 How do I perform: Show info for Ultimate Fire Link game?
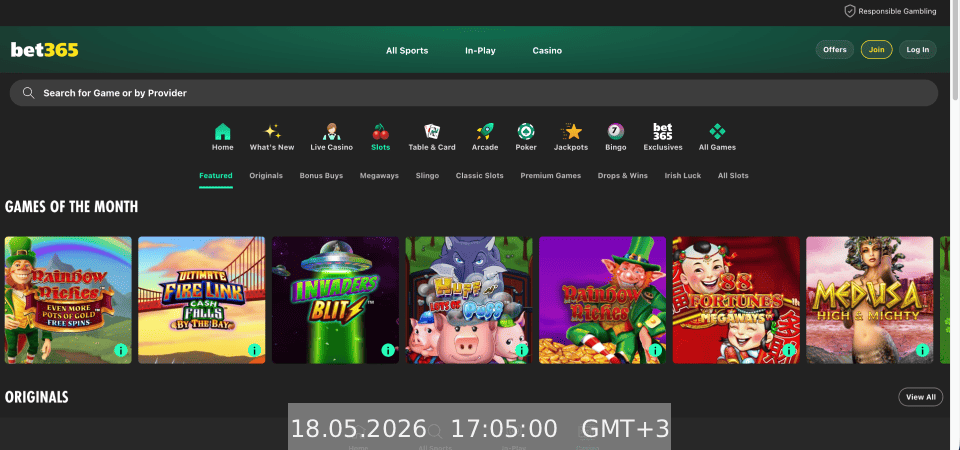tap(254, 350)
